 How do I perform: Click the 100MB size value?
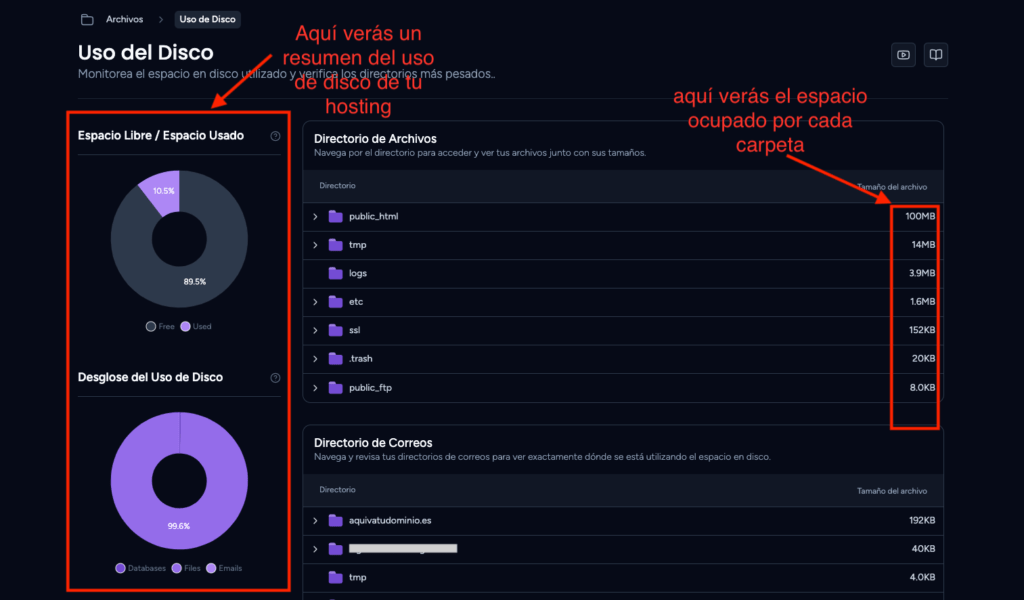click(920, 216)
